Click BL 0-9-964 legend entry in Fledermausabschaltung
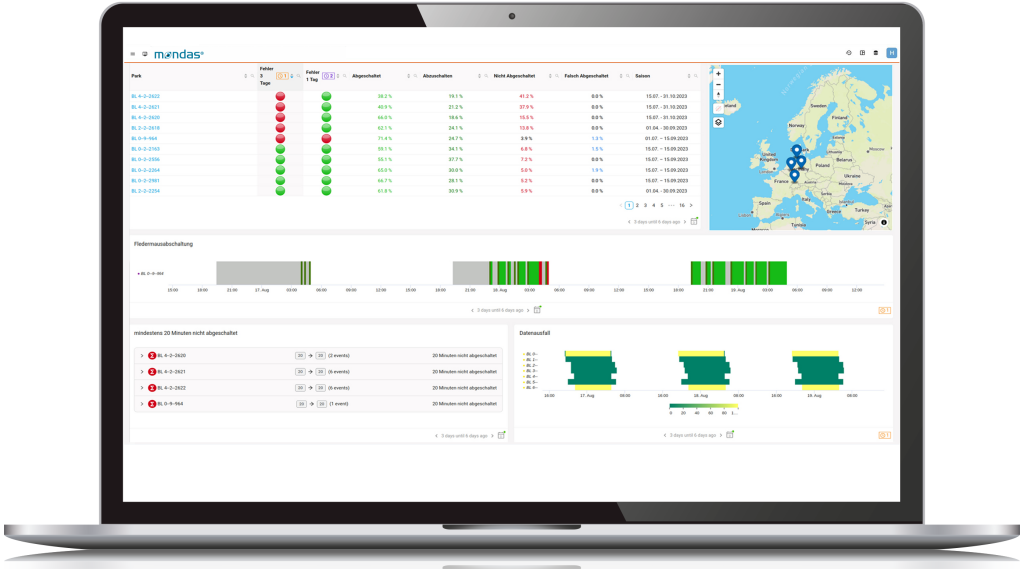The width and height of the screenshot is (1024, 573). [151, 274]
